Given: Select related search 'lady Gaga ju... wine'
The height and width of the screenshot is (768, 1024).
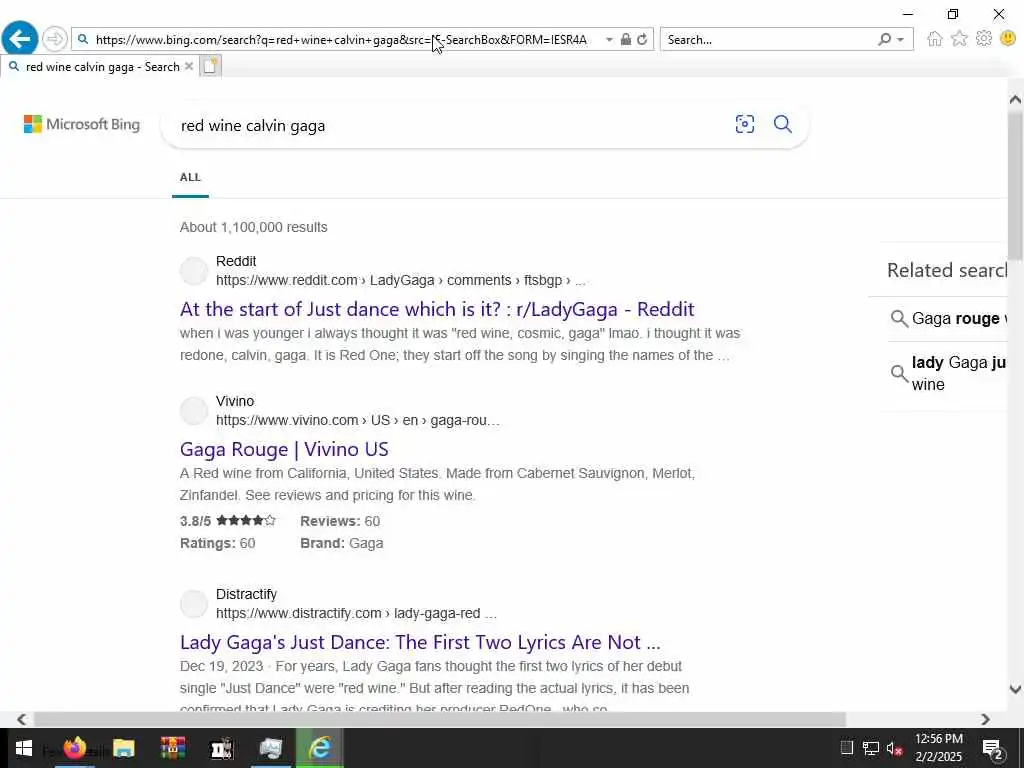Looking at the screenshot, I should tap(948, 374).
